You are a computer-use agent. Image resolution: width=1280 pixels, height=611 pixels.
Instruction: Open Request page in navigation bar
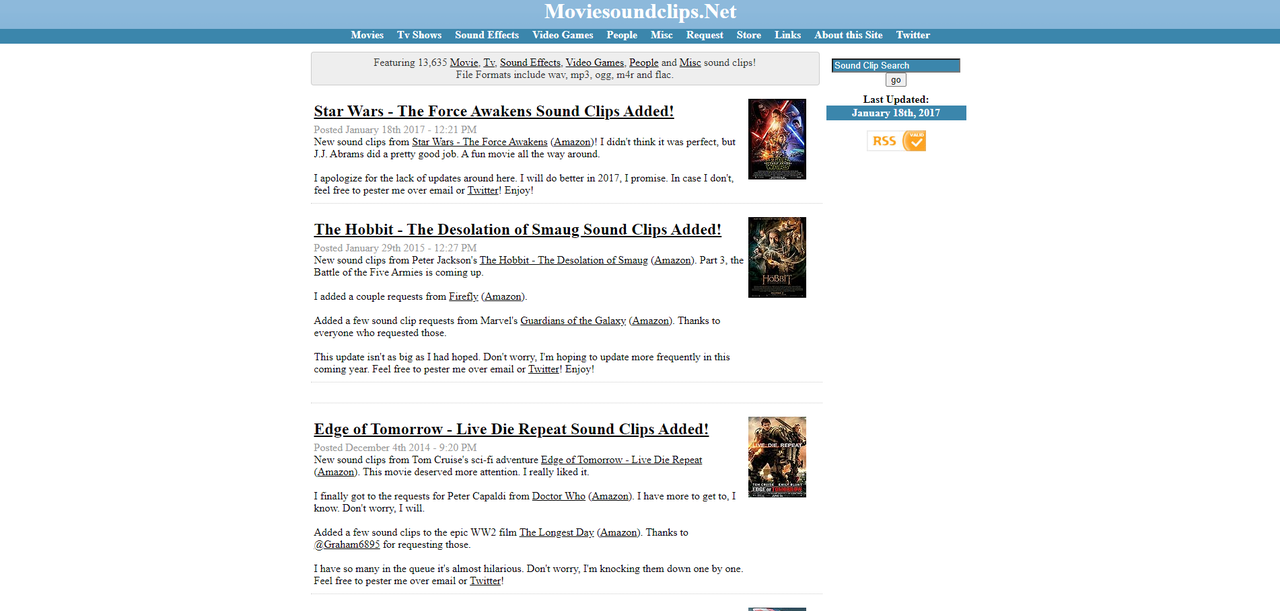click(705, 35)
